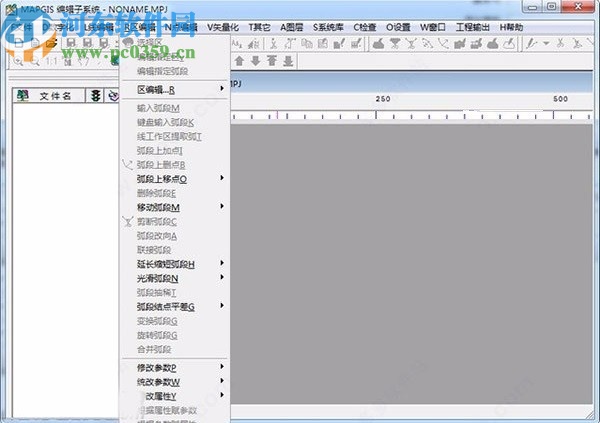
Task: Click the open folder toolbar icon
Action: [51, 43]
